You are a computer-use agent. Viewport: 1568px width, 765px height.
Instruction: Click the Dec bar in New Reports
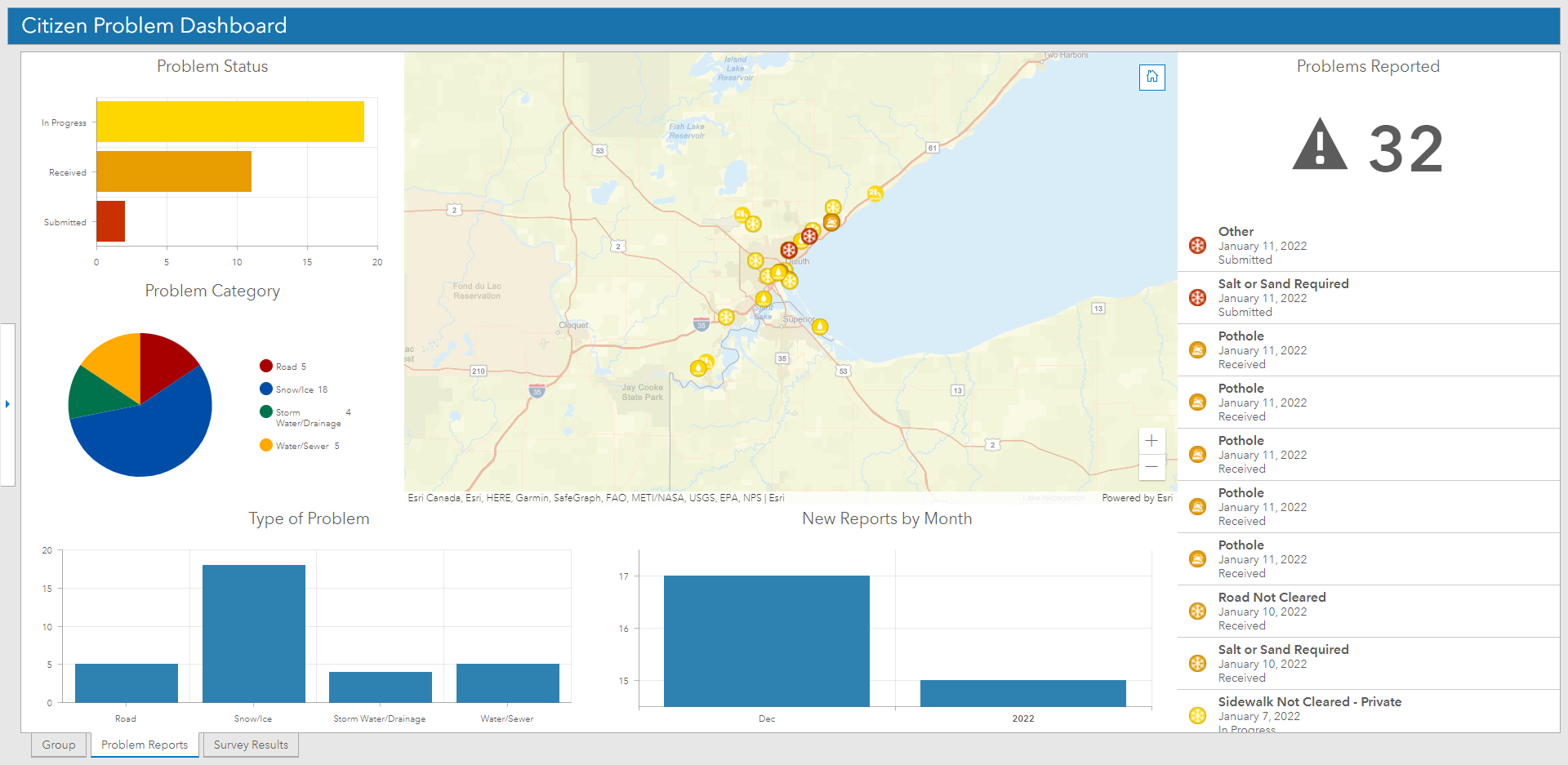click(x=767, y=641)
